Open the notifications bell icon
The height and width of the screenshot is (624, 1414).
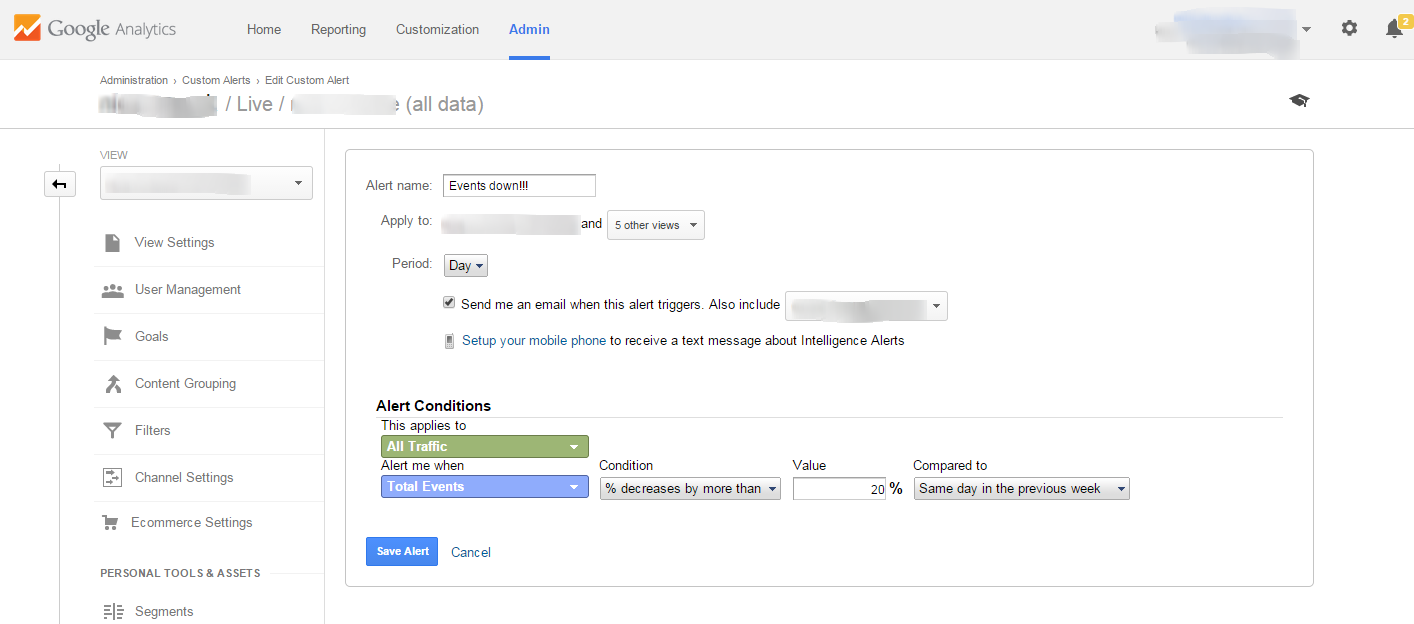pos(1393,29)
